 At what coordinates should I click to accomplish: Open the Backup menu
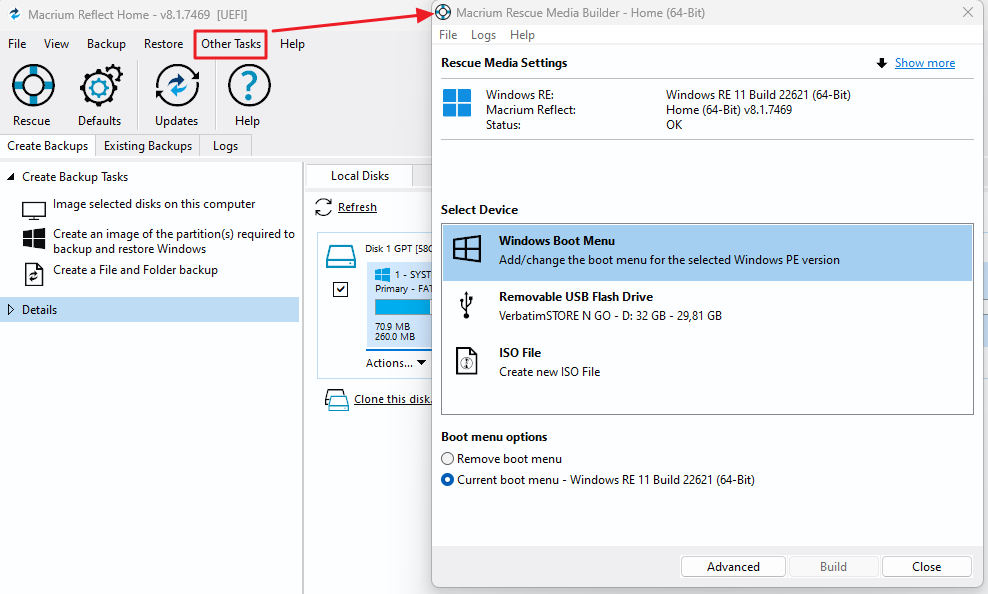[106, 44]
